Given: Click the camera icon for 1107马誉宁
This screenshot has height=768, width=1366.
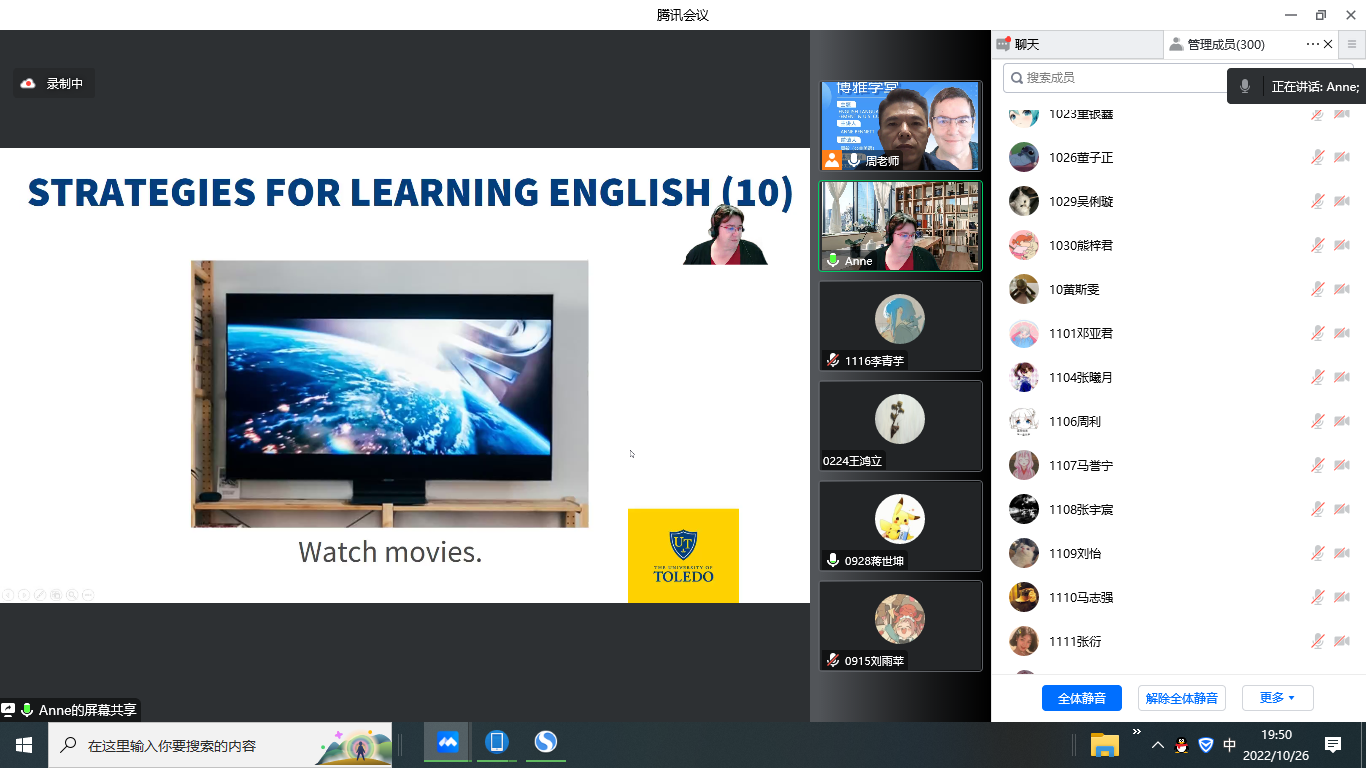Looking at the screenshot, I should click(1342, 465).
